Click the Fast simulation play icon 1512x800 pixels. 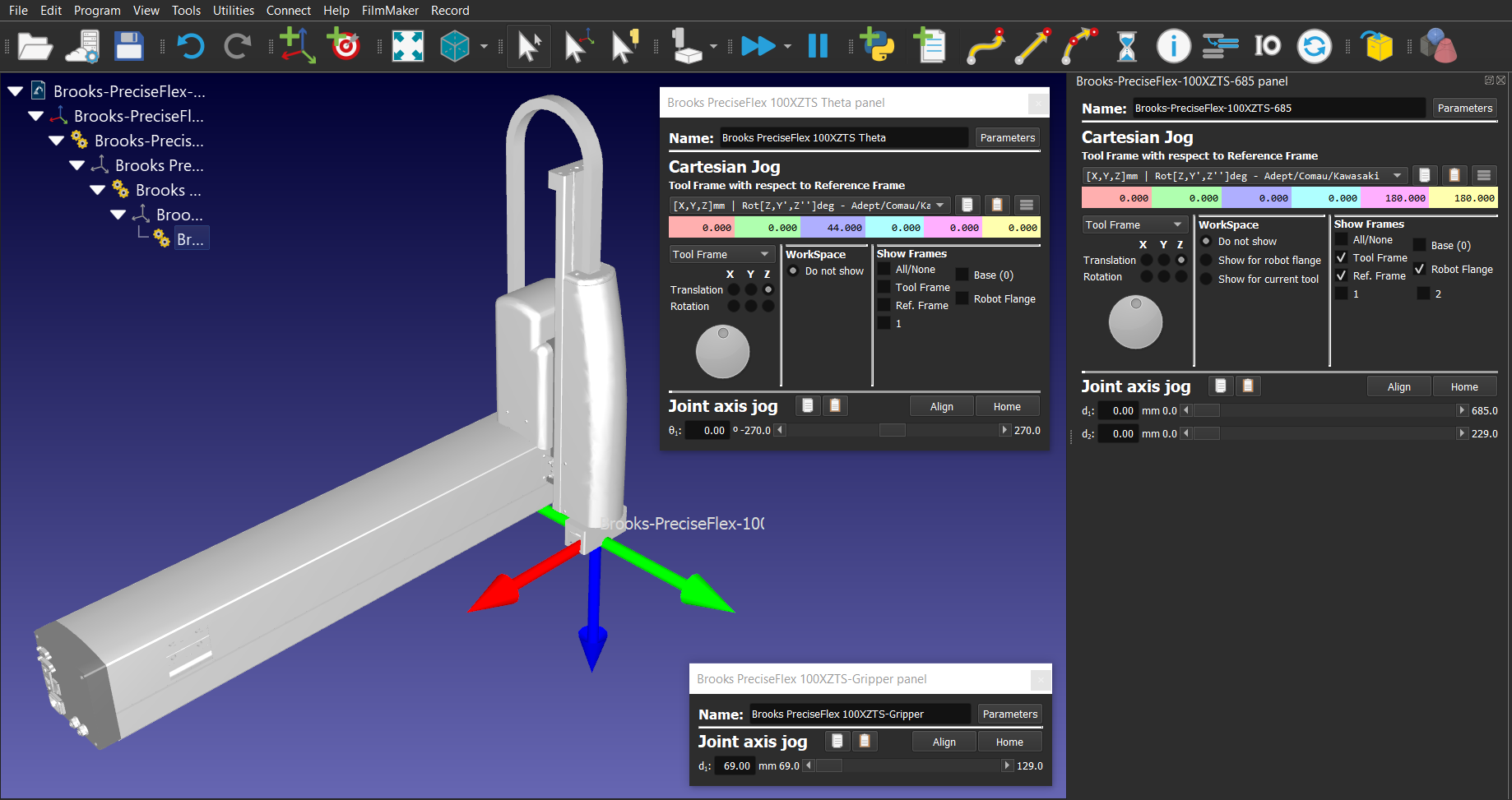pyautogui.click(x=758, y=46)
